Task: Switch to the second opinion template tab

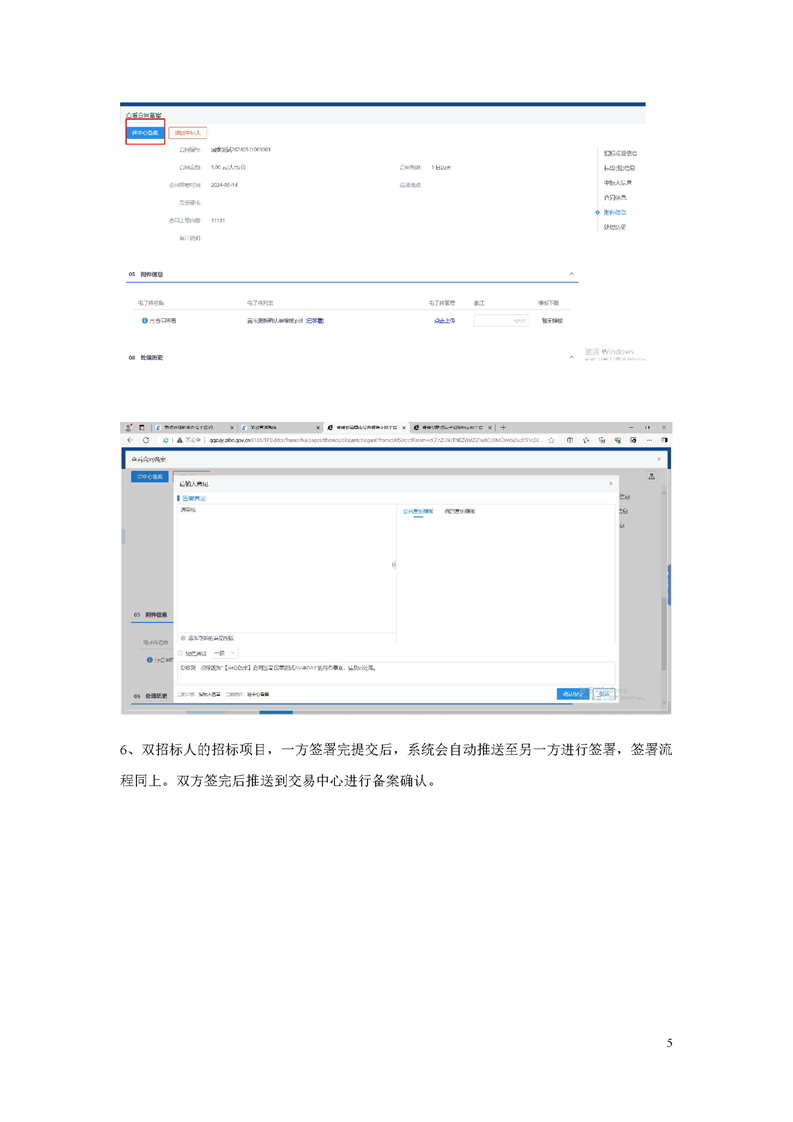Action: 460,511
